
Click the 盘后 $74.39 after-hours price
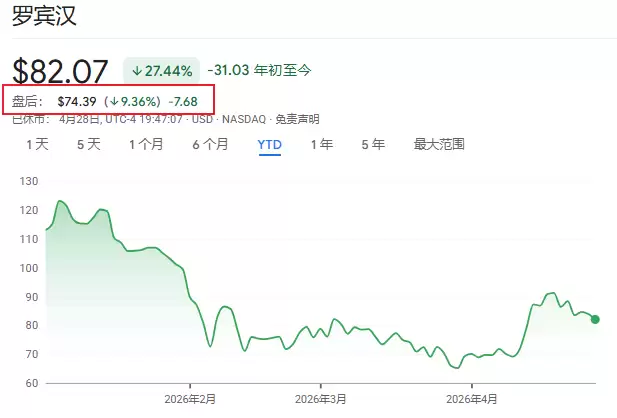76,101
